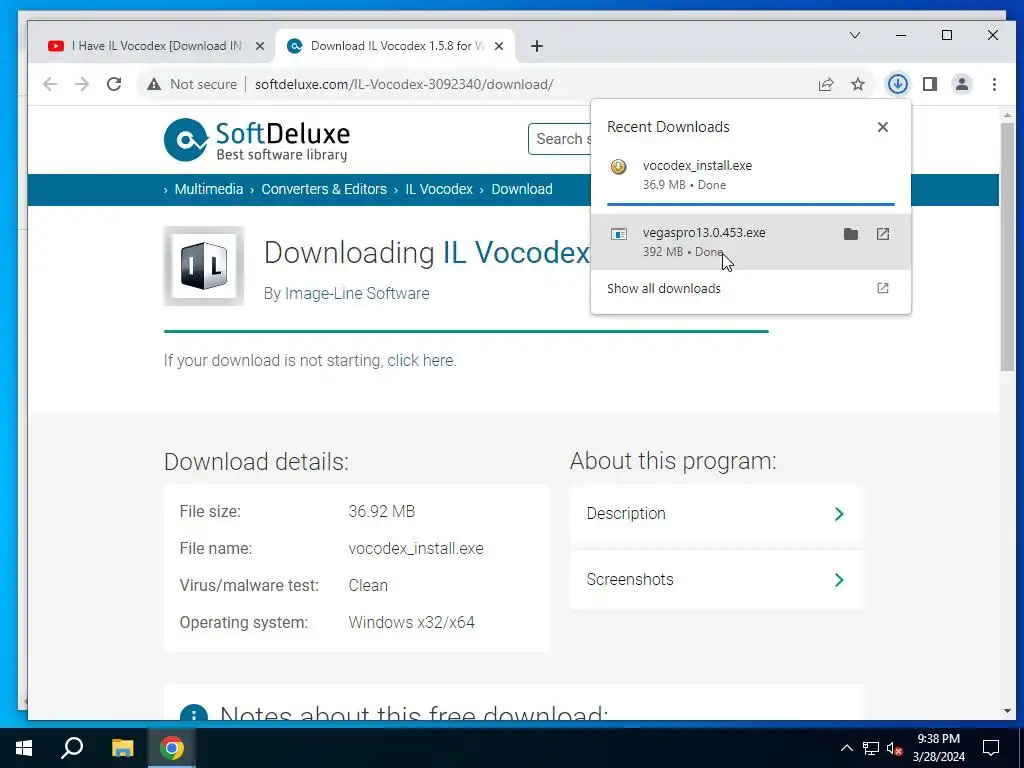Open Chrome's three-dot menu
The height and width of the screenshot is (768, 1024).
pos(994,84)
